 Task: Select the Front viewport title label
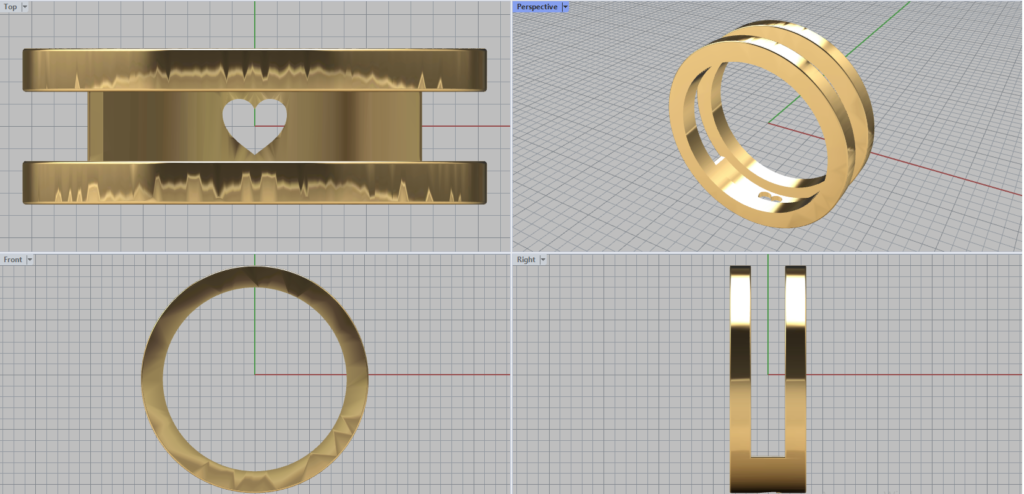tap(13, 259)
